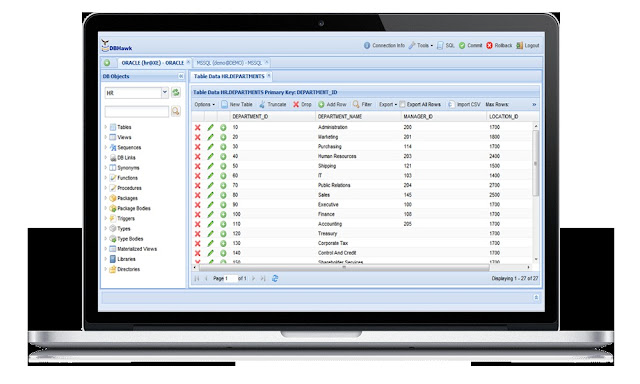Open the SQL editor
The image size is (640, 384).
coord(445,45)
